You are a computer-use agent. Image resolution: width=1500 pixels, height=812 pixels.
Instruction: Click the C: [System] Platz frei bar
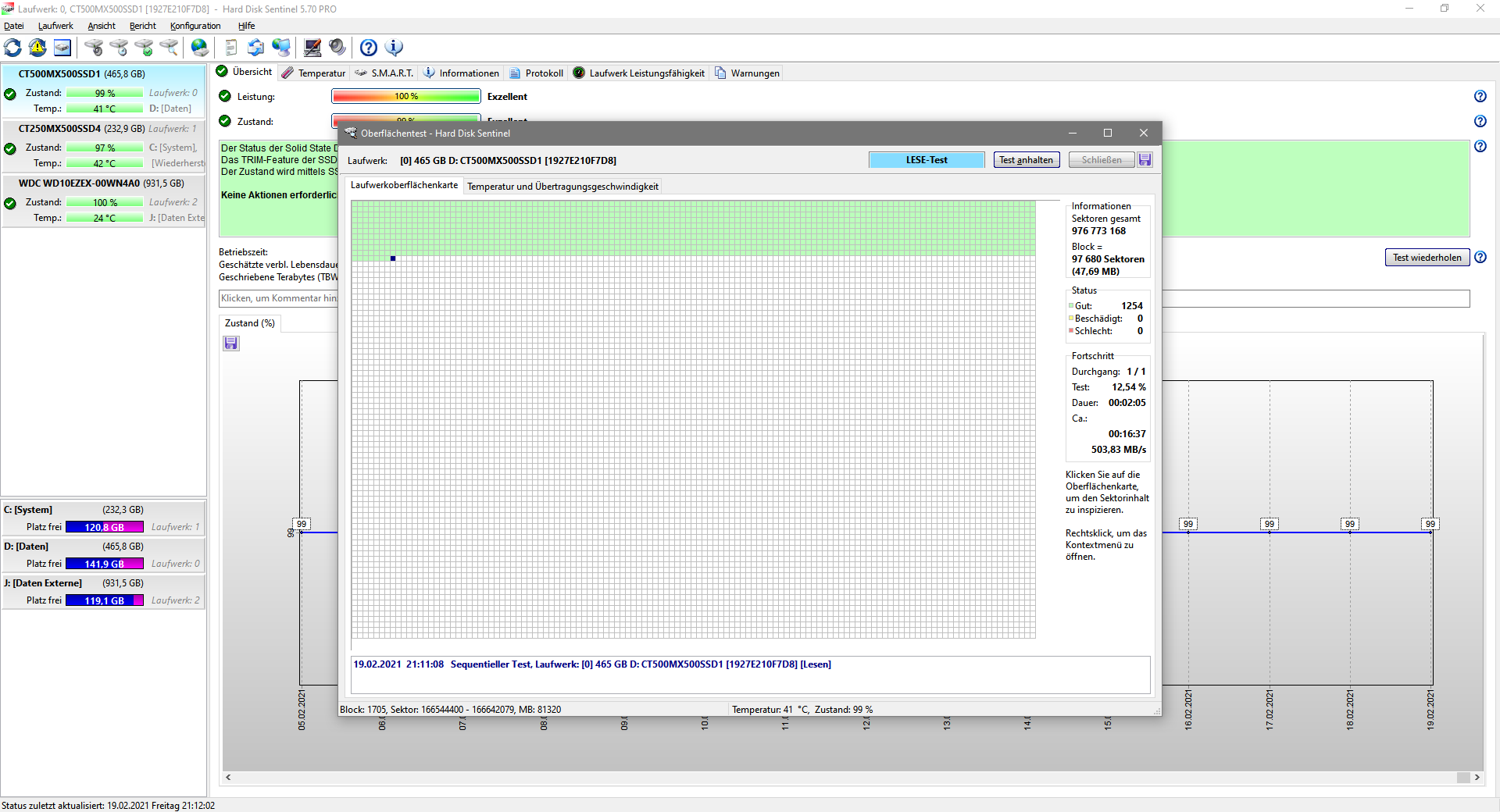[x=105, y=527]
